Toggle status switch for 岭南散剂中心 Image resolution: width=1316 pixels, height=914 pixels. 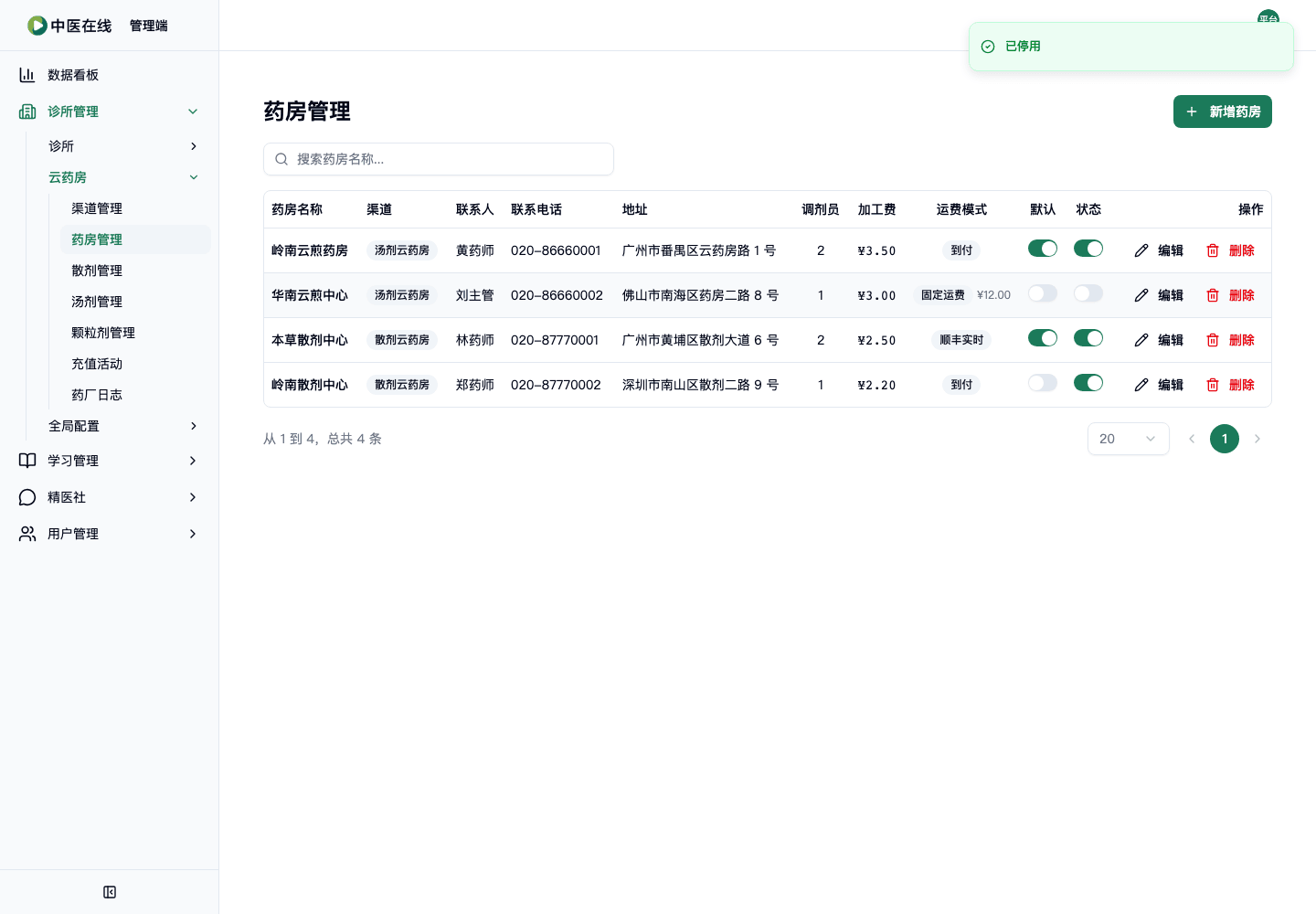[x=1088, y=383]
